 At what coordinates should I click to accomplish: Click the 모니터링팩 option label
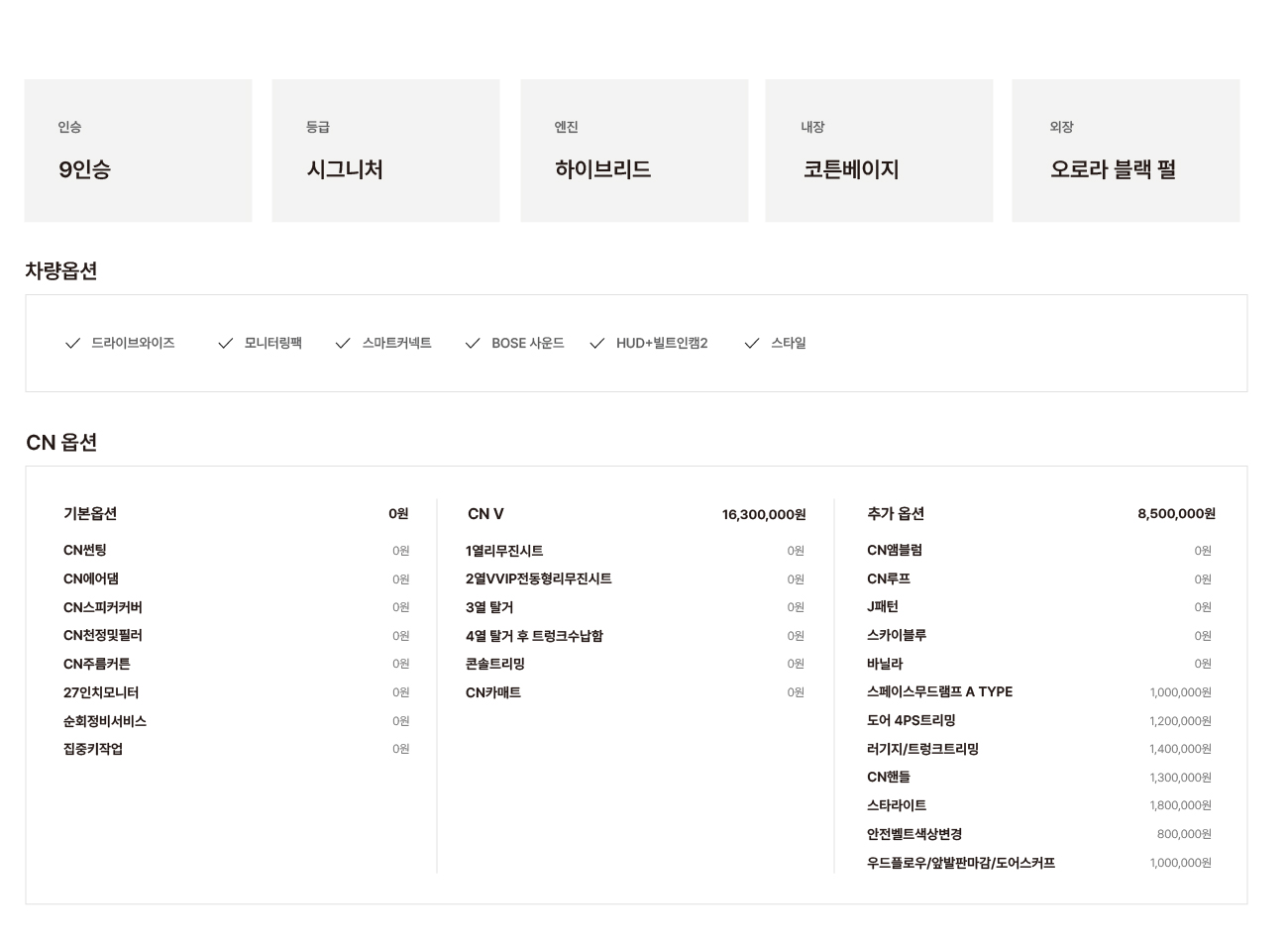point(272,343)
